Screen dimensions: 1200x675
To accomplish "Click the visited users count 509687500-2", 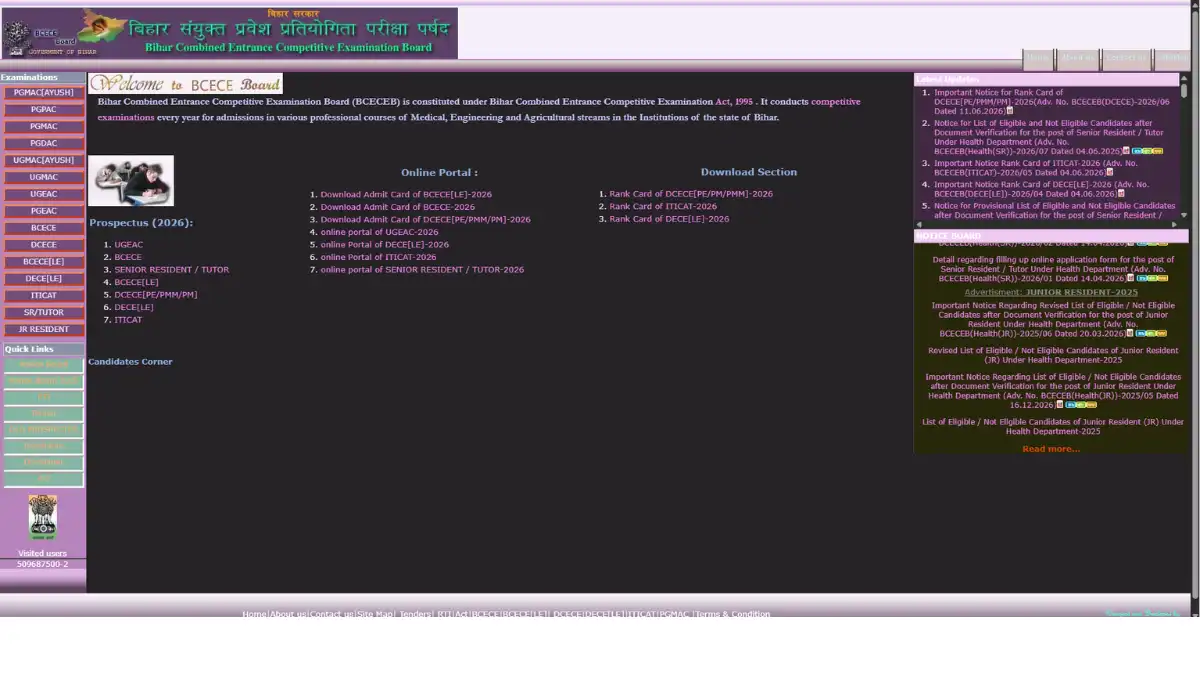I will [42, 565].
